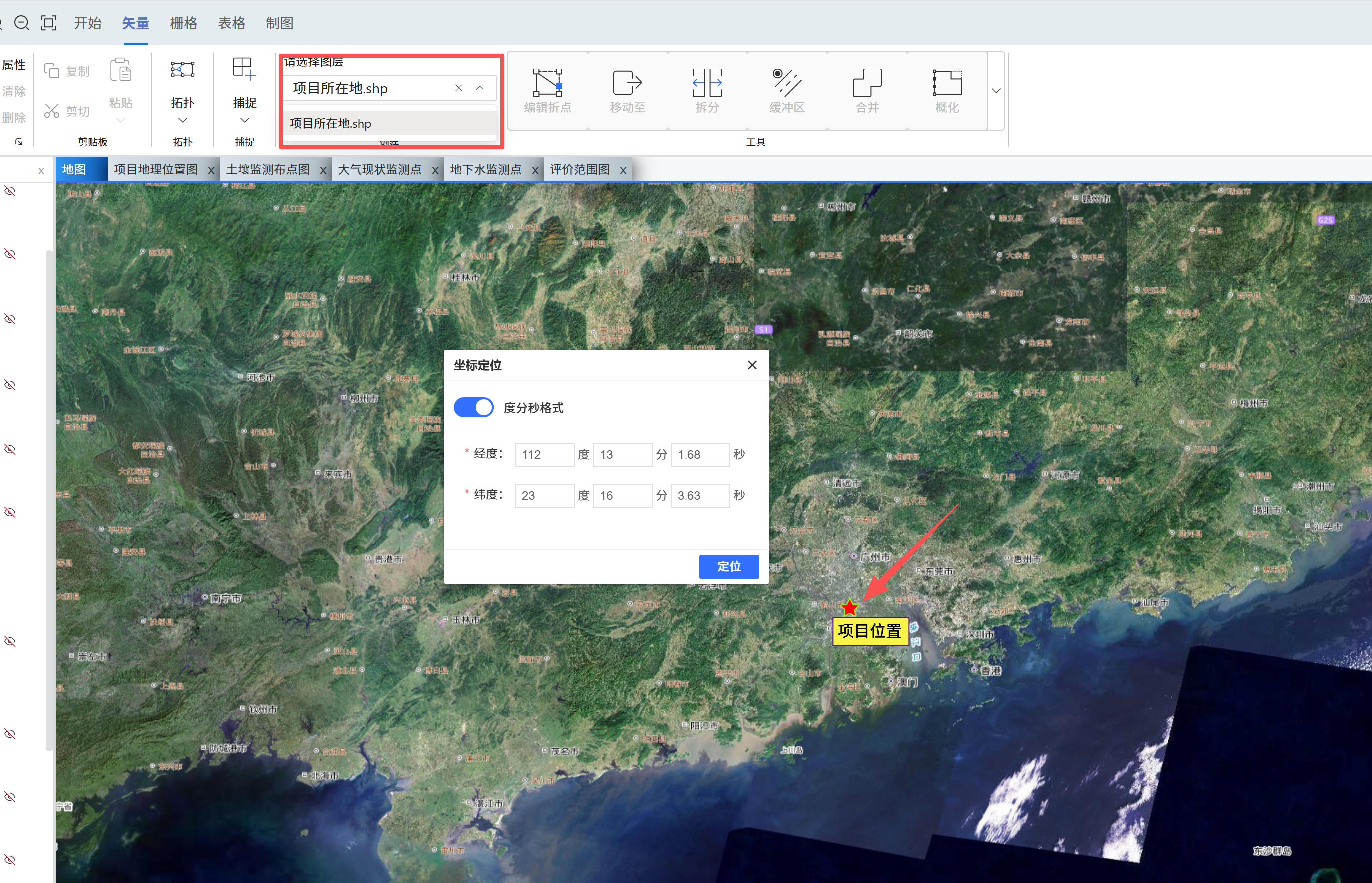
Task: Click the blue 定位 button
Action: (x=728, y=566)
